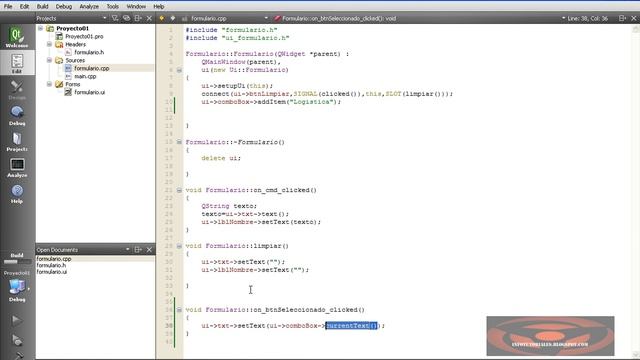Viewport: 640px width, 360px height.
Task: Click the Build Project hammer icon
Action: point(18,356)
